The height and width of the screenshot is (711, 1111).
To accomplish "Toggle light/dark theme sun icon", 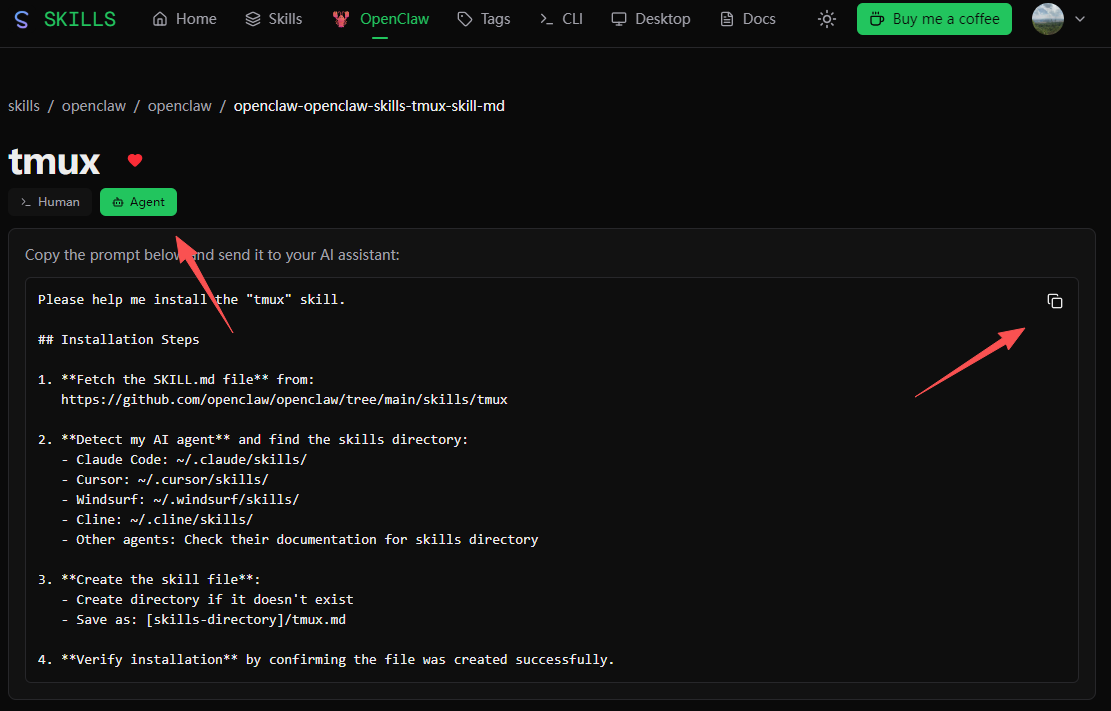I will 827,19.
